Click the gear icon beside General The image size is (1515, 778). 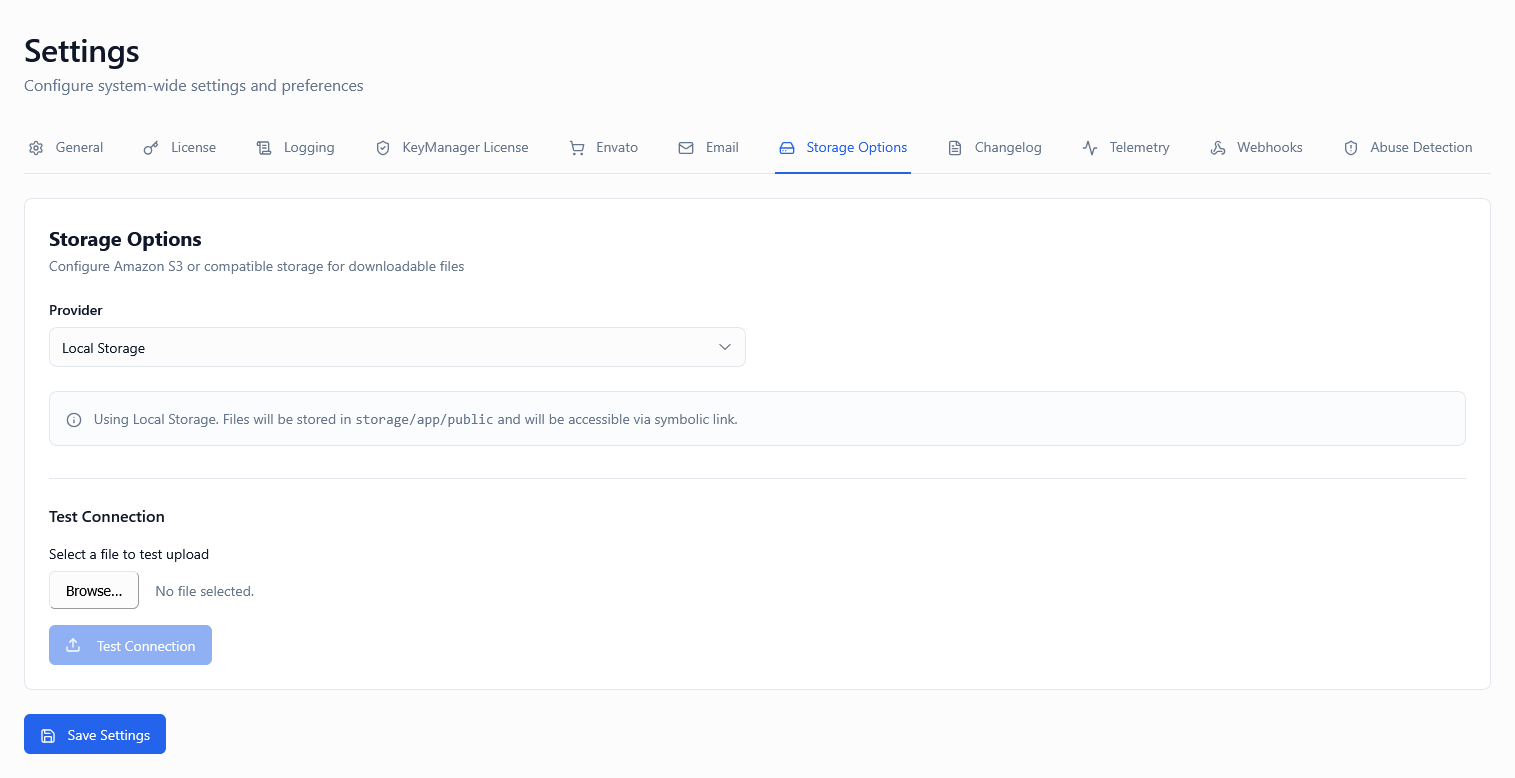pyautogui.click(x=36, y=148)
